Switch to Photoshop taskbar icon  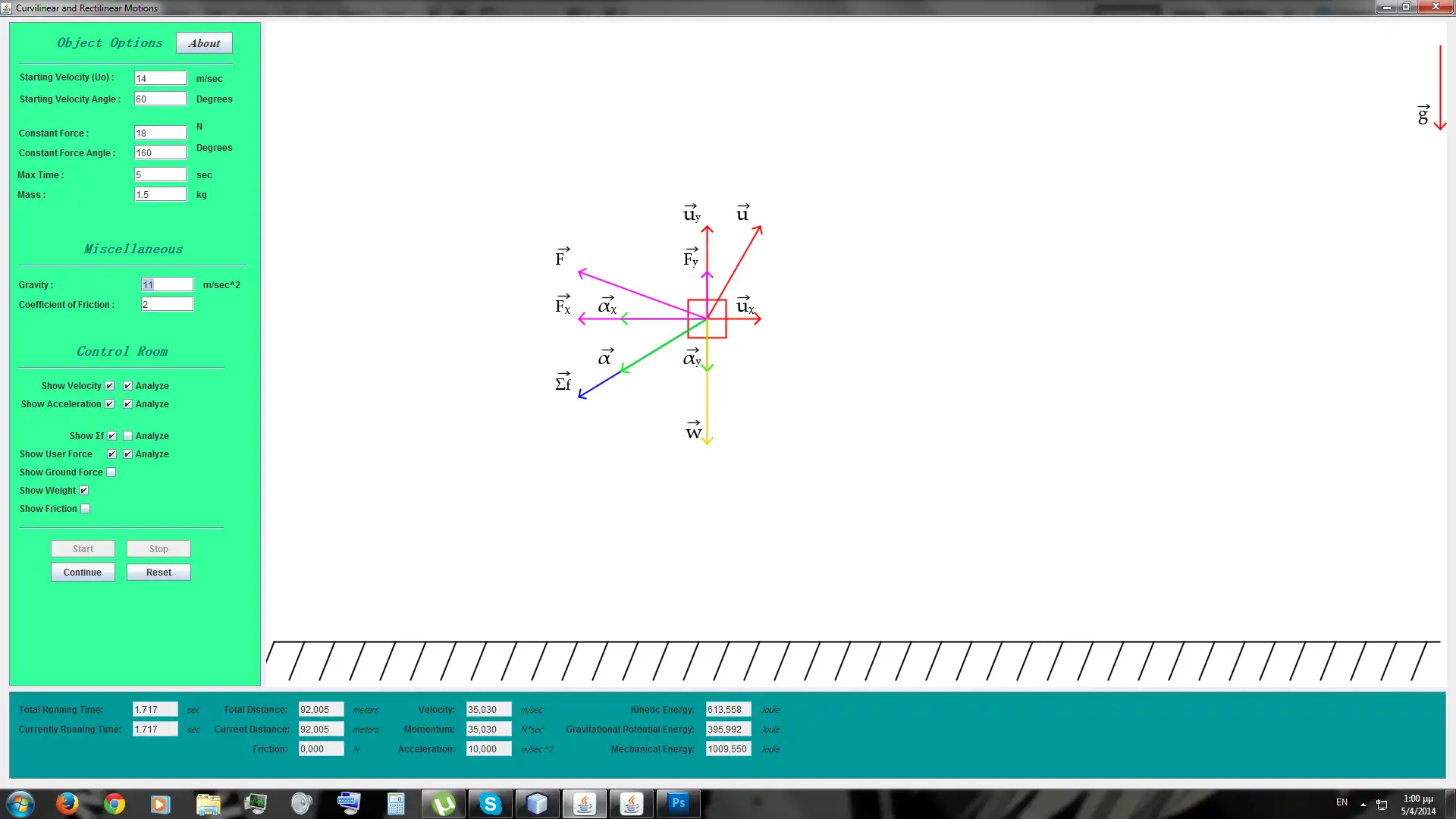tap(678, 803)
